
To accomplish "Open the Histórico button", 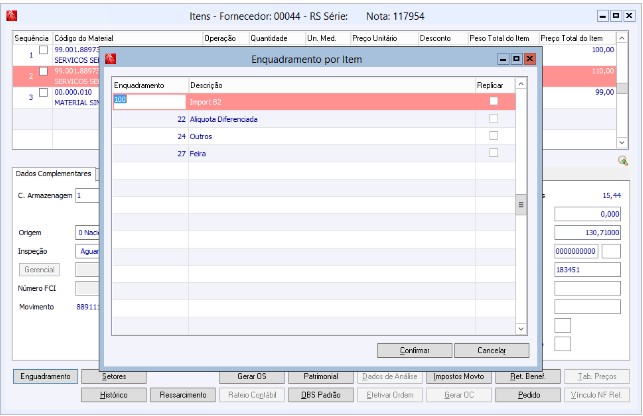I will click(114, 395).
